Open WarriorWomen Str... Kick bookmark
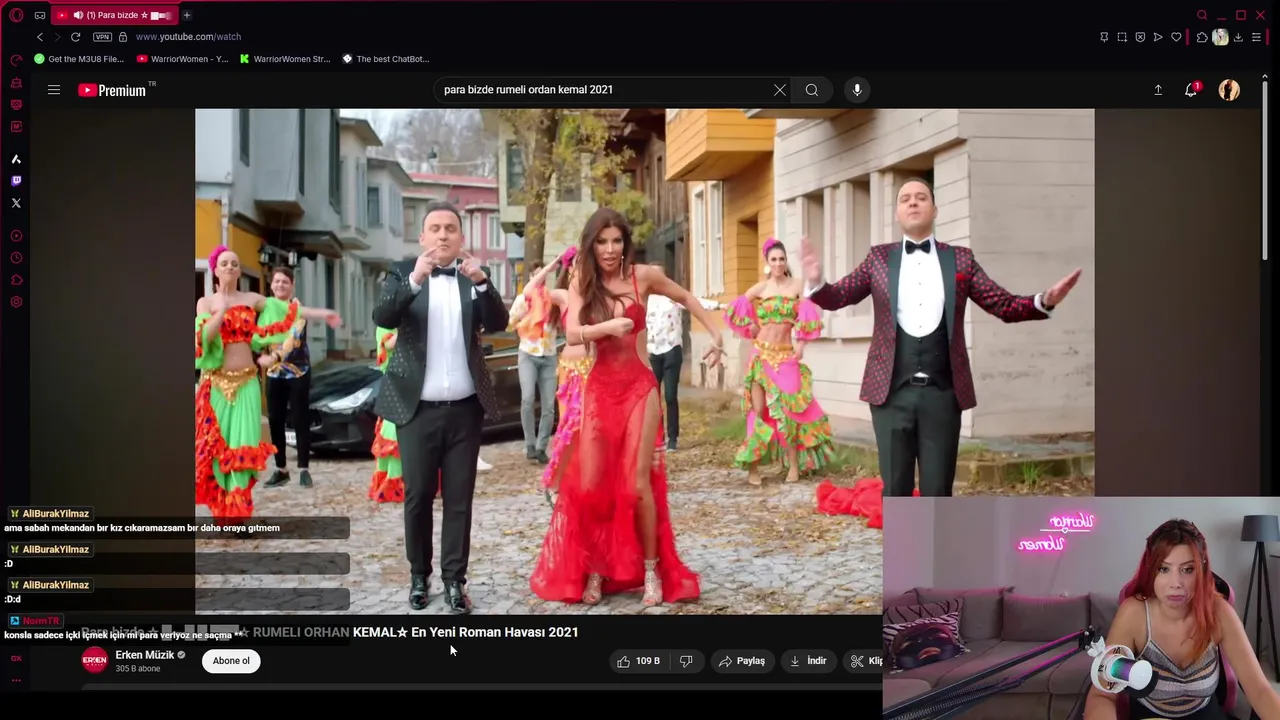 [x=285, y=59]
